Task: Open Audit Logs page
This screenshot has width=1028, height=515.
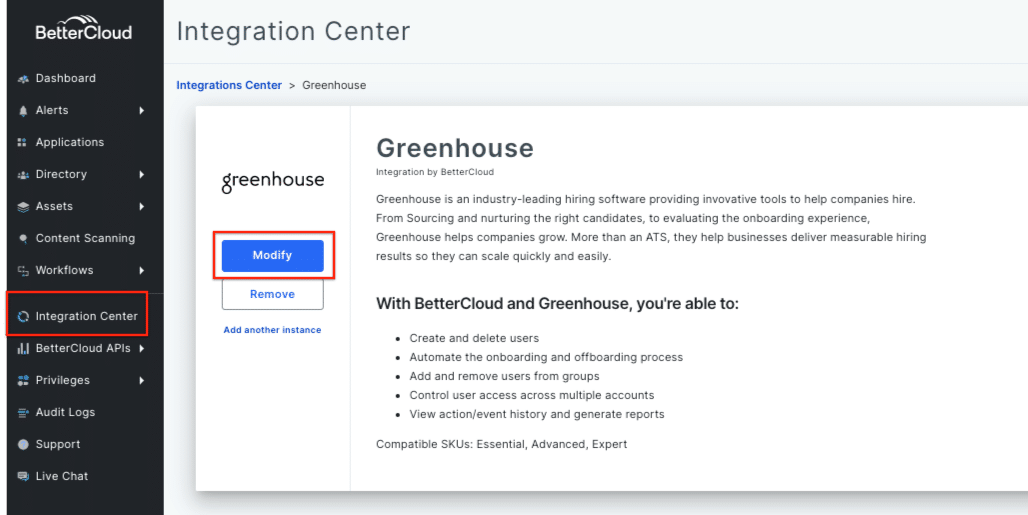Action: pyautogui.click(x=65, y=412)
